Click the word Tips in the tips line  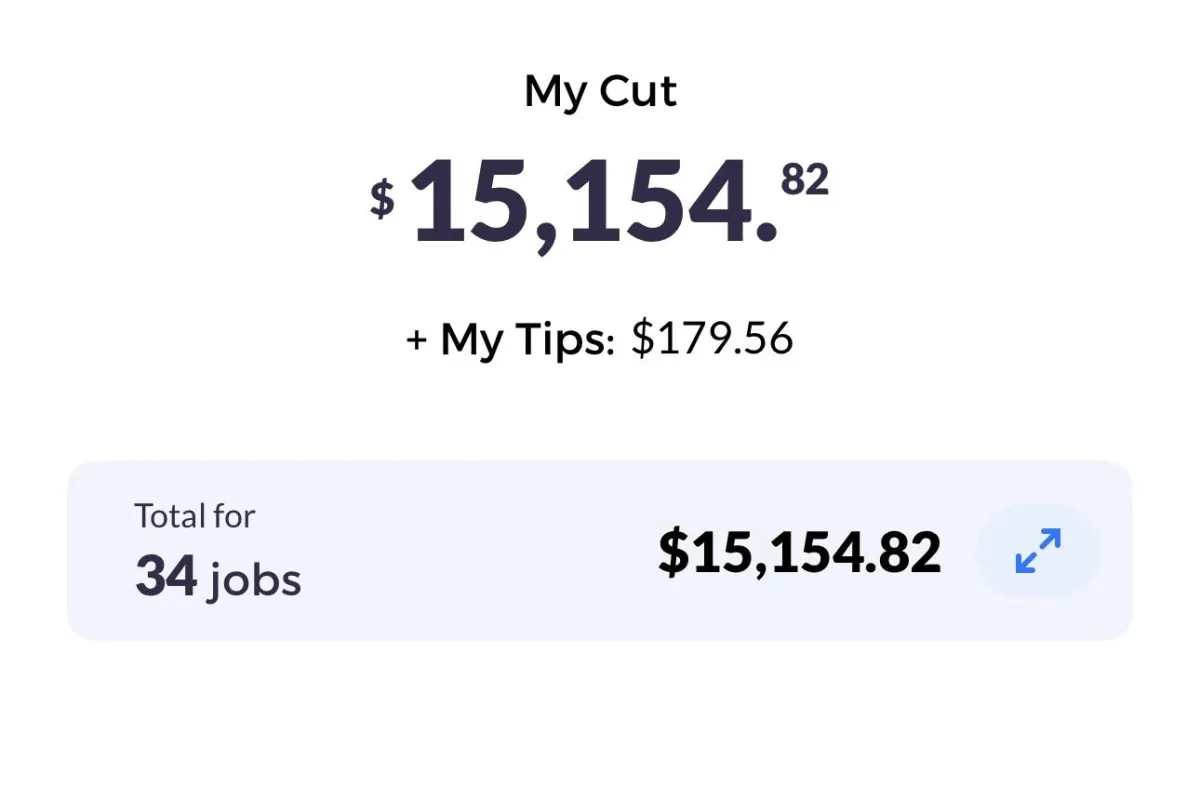pos(565,342)
